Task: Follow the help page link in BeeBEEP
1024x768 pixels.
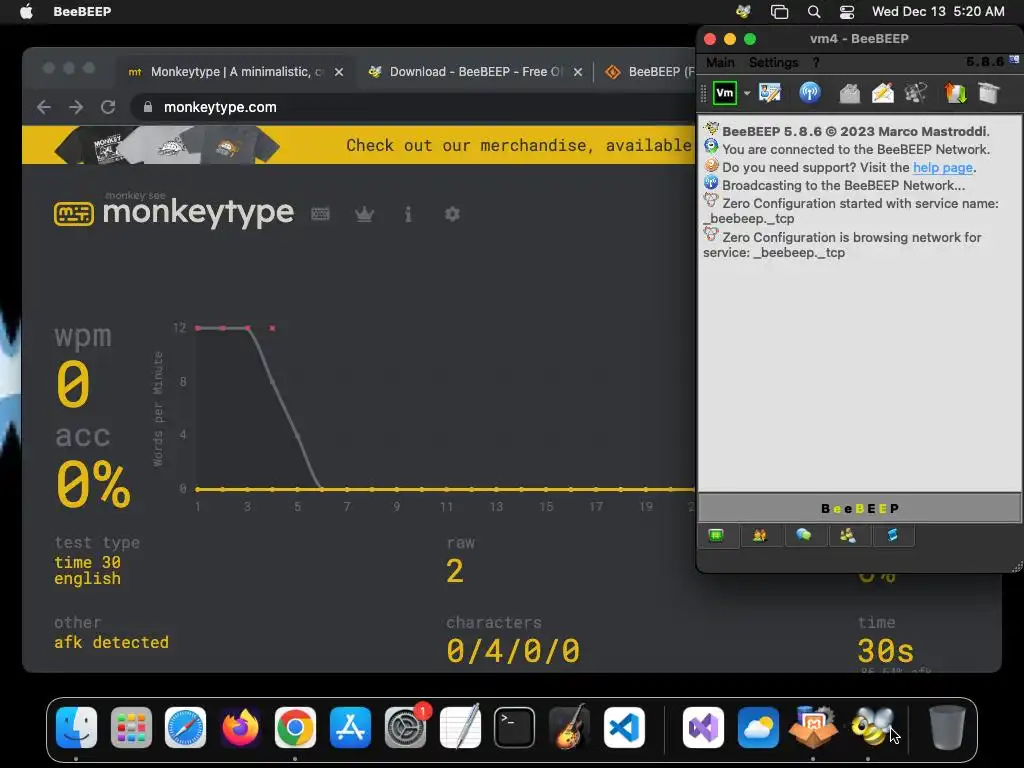Action: (x=942, y=167)
